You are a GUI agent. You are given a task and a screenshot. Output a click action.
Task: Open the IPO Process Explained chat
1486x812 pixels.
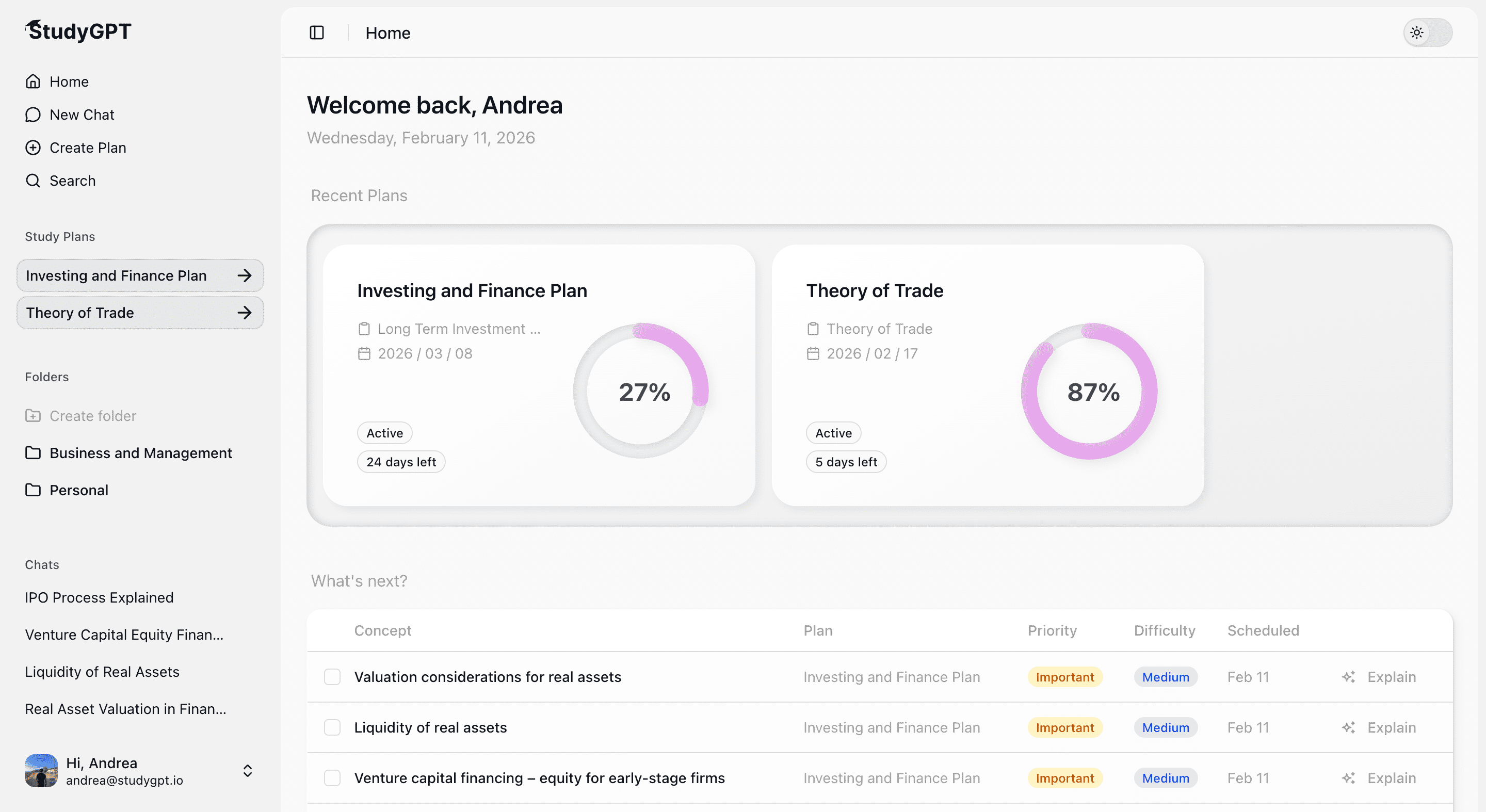click(x=99, y=597)
